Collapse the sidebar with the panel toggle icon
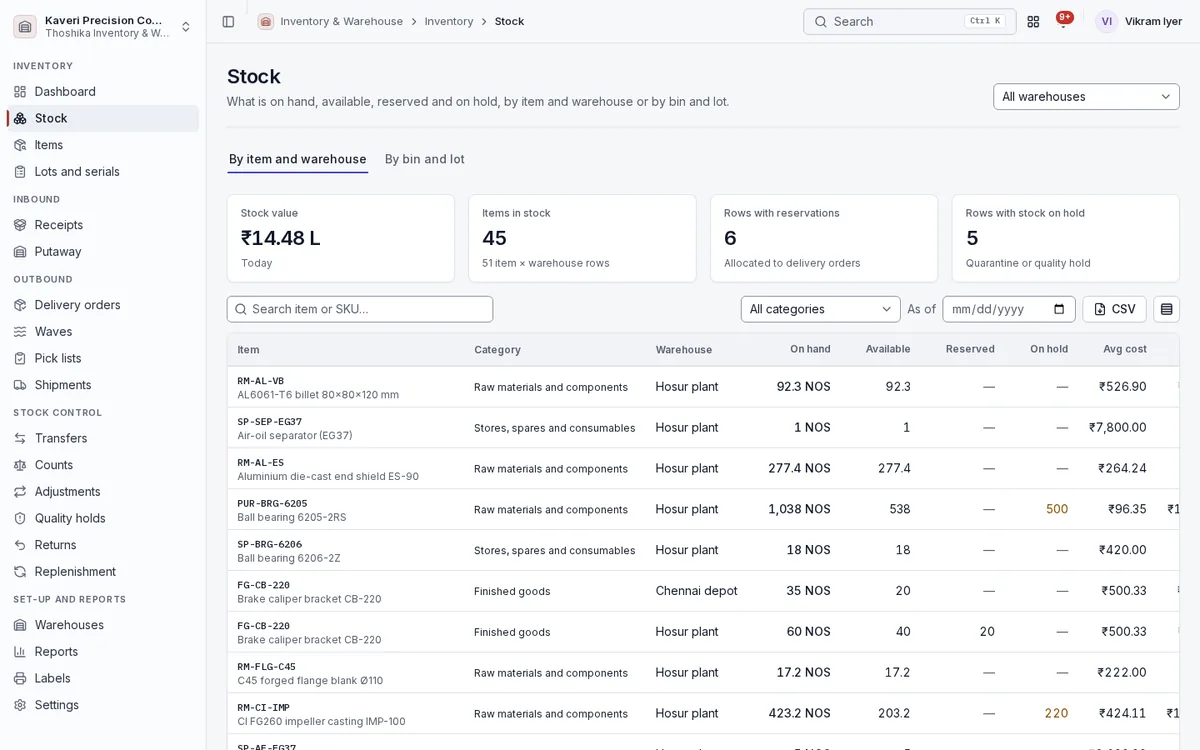Image resolution: width=1200 pixels, height=750 pixels. pyautogui.click(x=228, y=21)
